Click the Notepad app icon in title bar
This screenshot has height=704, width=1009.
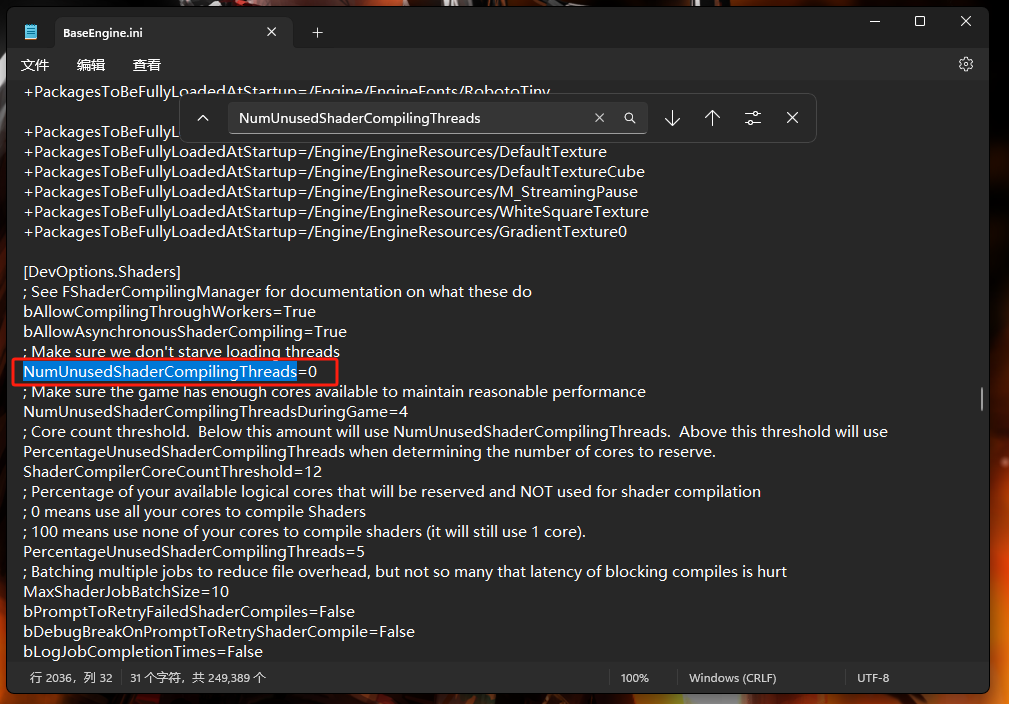pyautogui.click(x=31, y=32)
